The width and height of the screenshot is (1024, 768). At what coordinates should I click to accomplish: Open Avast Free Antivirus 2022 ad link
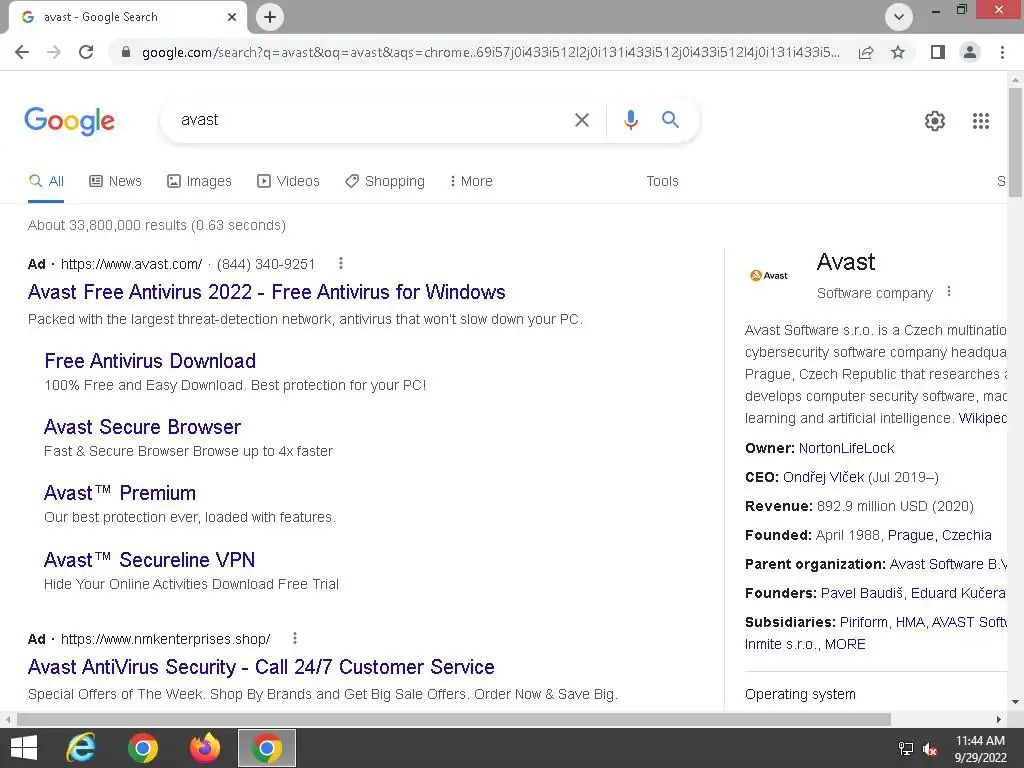(x=266, y=292)
